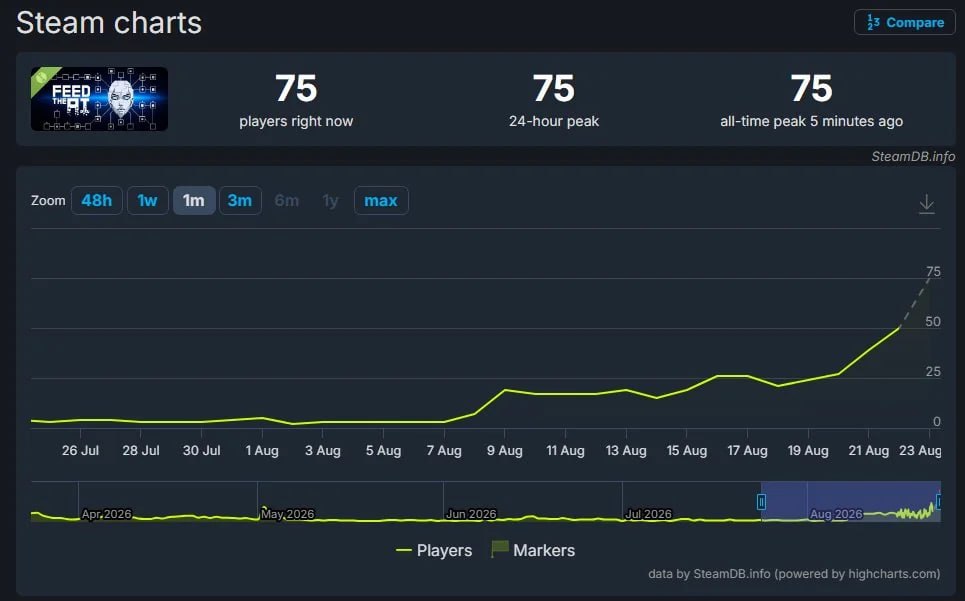The height and width of the screenshot is (601, 965).
Task: Click the left navigator range handle
Action: (x=761, y=502)
